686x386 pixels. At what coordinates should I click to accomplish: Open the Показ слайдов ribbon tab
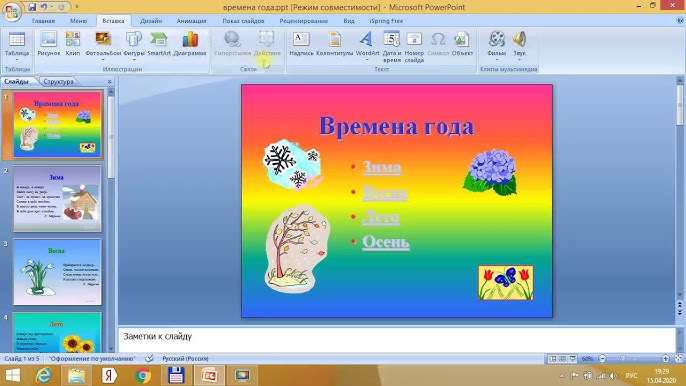coord(243,21)
